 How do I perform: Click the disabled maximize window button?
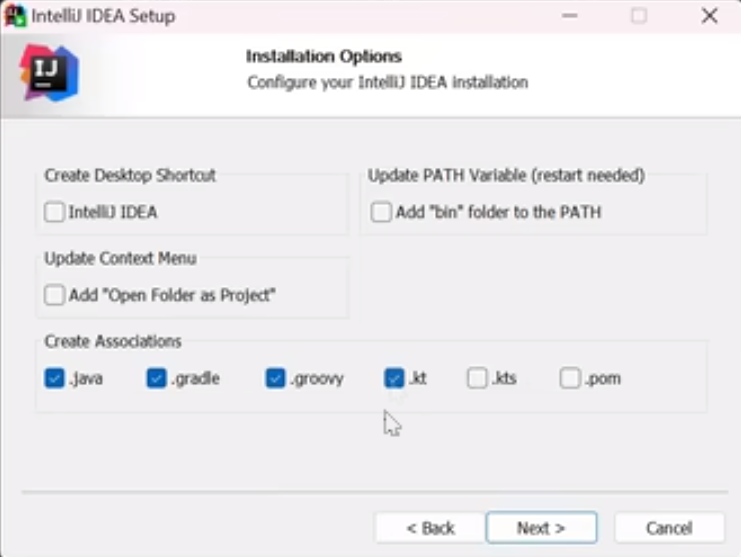[x=639, y=16]
